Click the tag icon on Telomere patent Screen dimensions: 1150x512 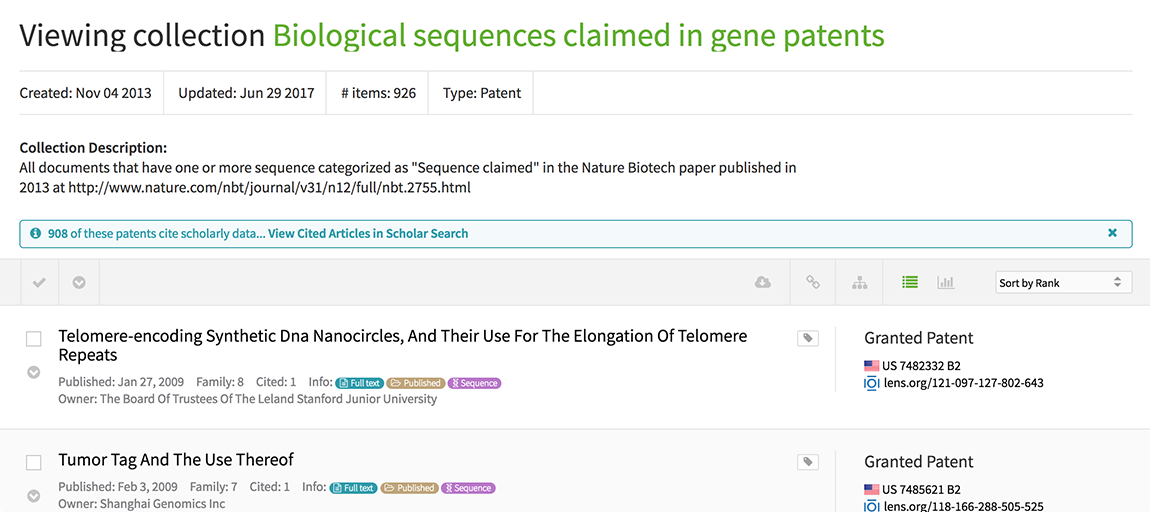(807, 339)
